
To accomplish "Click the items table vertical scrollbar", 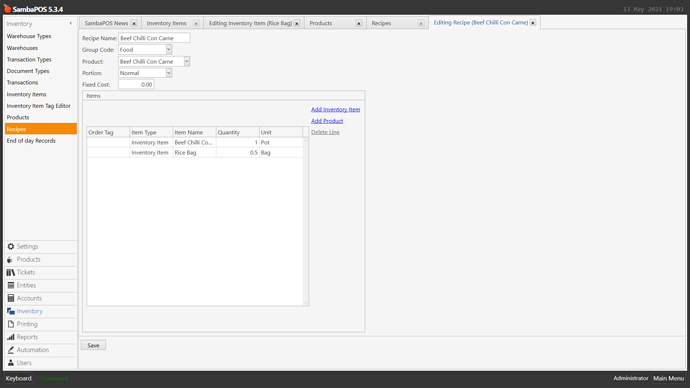I will tap(306, 221).
